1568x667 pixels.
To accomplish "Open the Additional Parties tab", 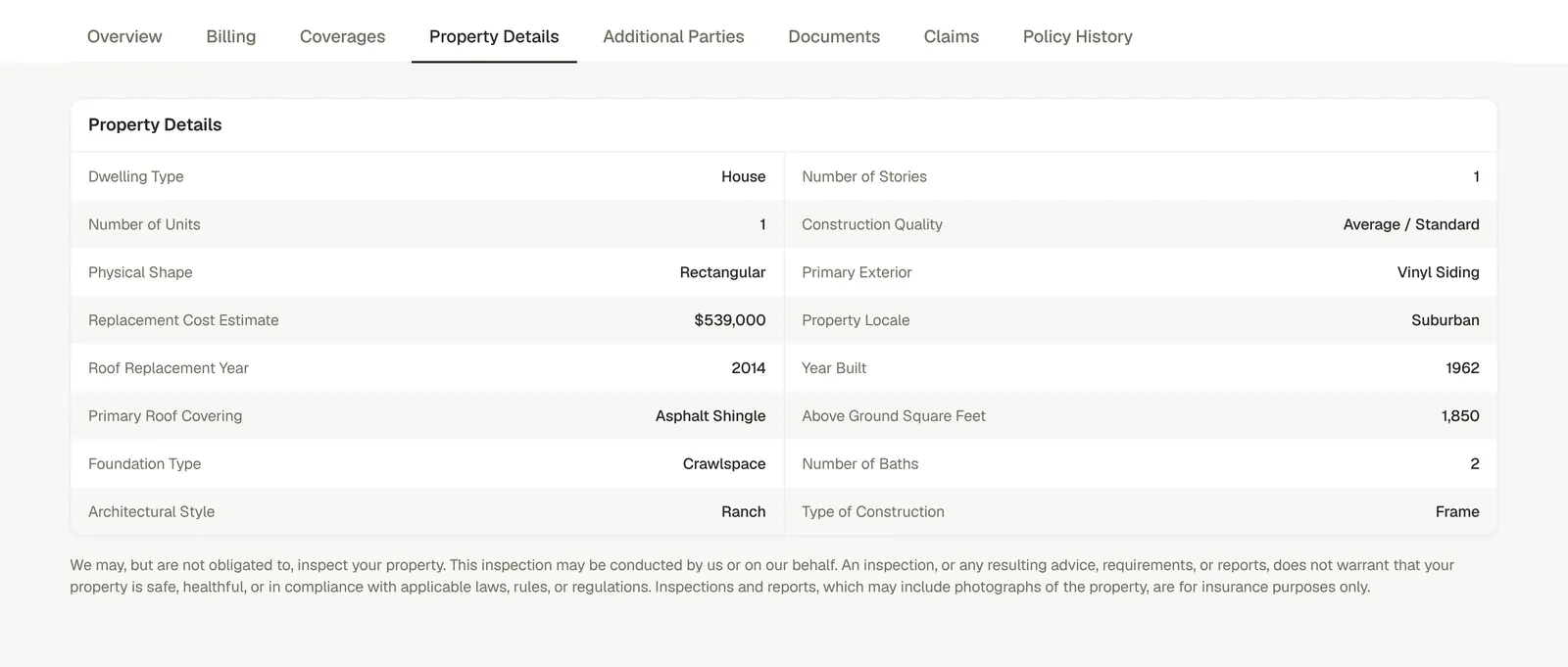I will click(673, 36).
